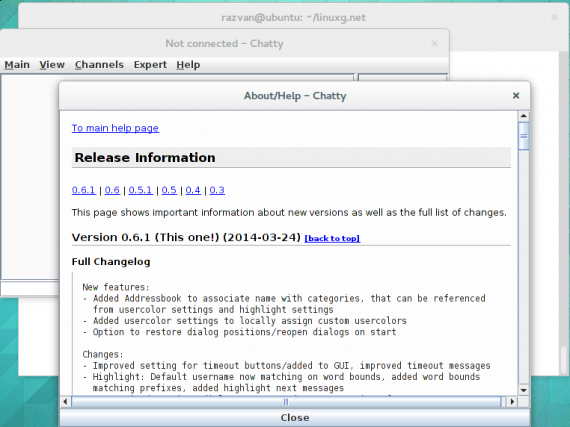570x427 pixels.
Task: Jump to version 0.5.1 link
Action: click(x=140, y=190)
